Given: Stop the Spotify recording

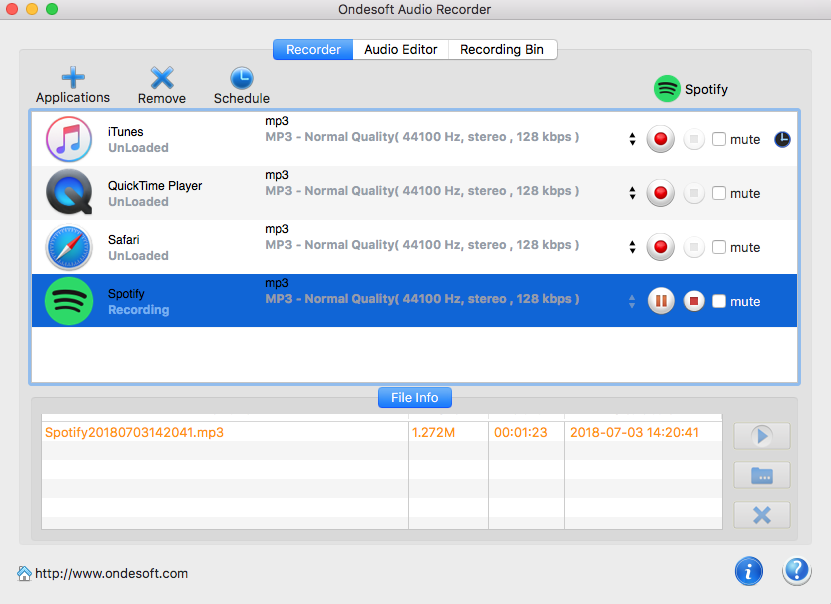Looking at the screenshot, I should (x=694, y=300).
